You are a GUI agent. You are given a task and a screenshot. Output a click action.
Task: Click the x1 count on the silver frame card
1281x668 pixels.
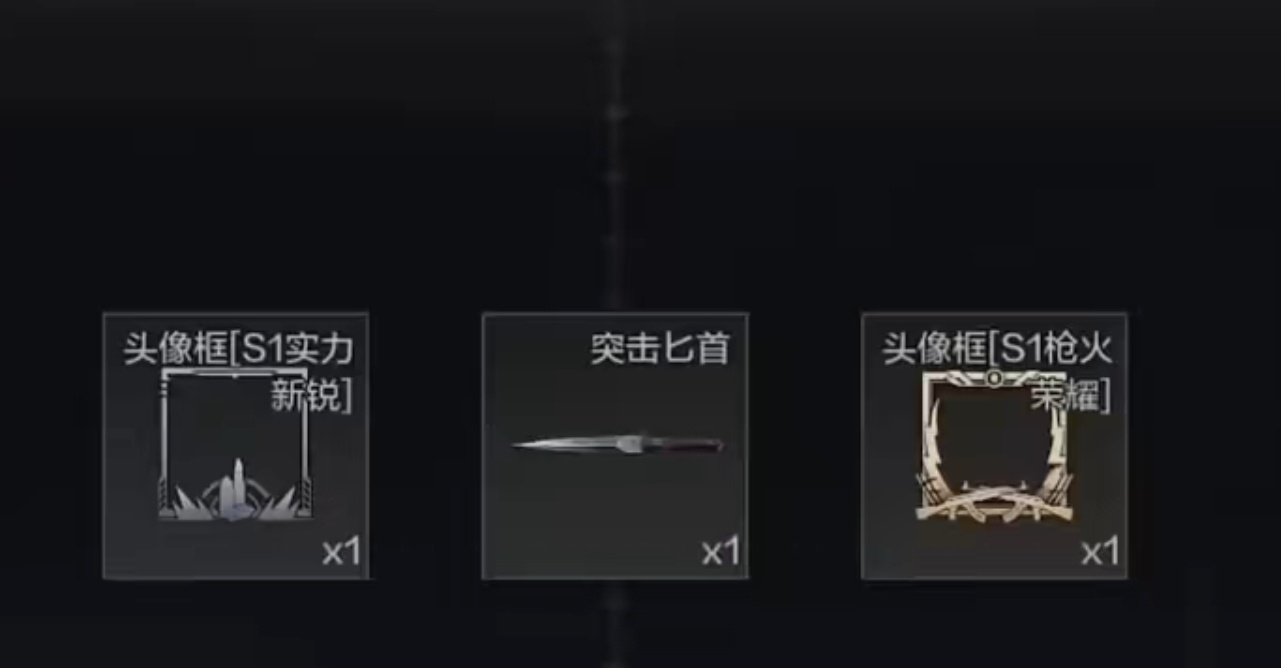tap(340, 552)
